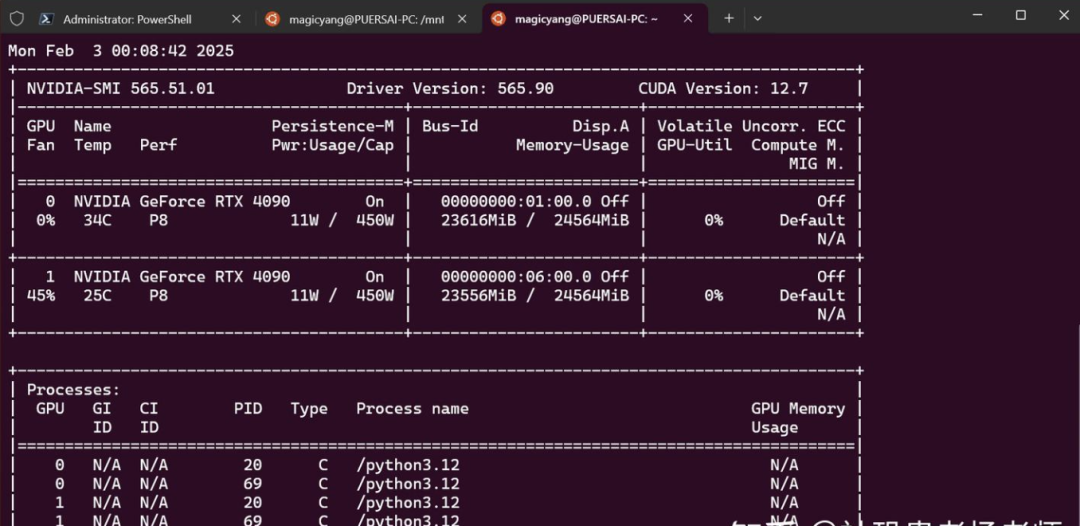Click the 'GPU-Util' column header
This screenshot has width=1080, height=526.
point(694,145)
